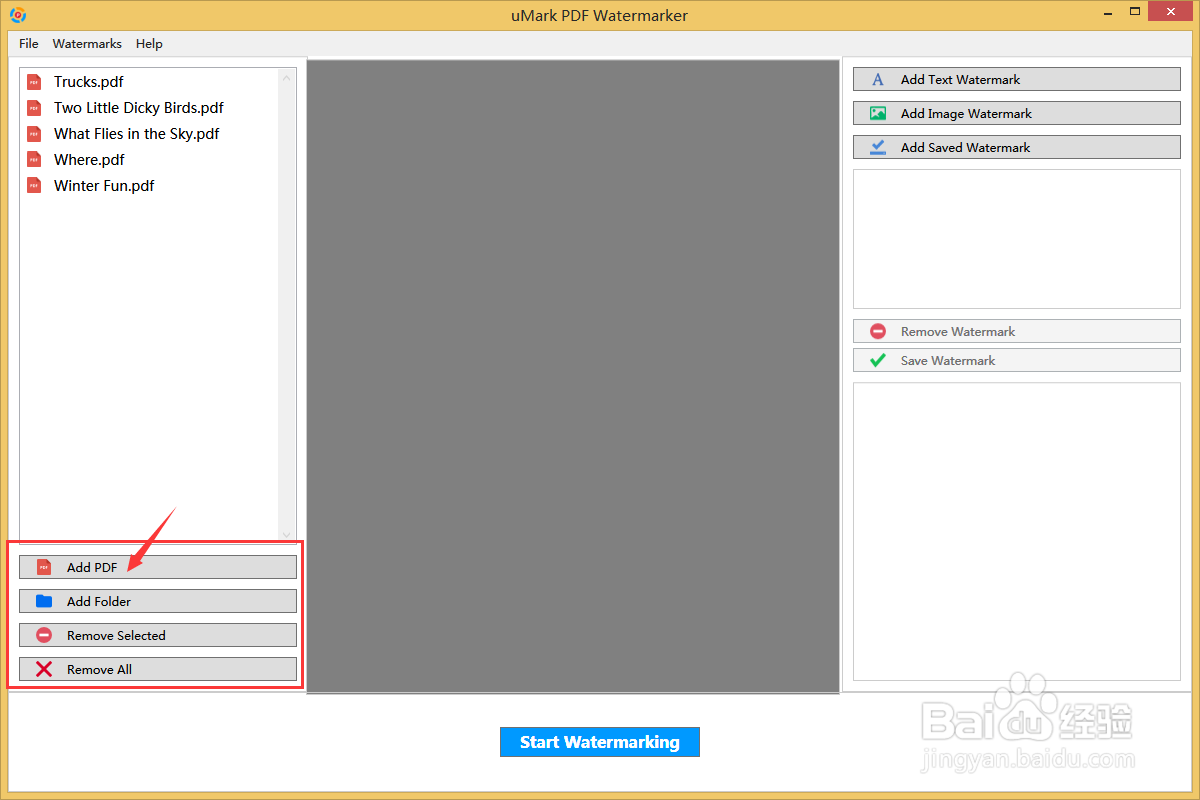Click the file list scrollbar up arrow

tap(287, 77)
